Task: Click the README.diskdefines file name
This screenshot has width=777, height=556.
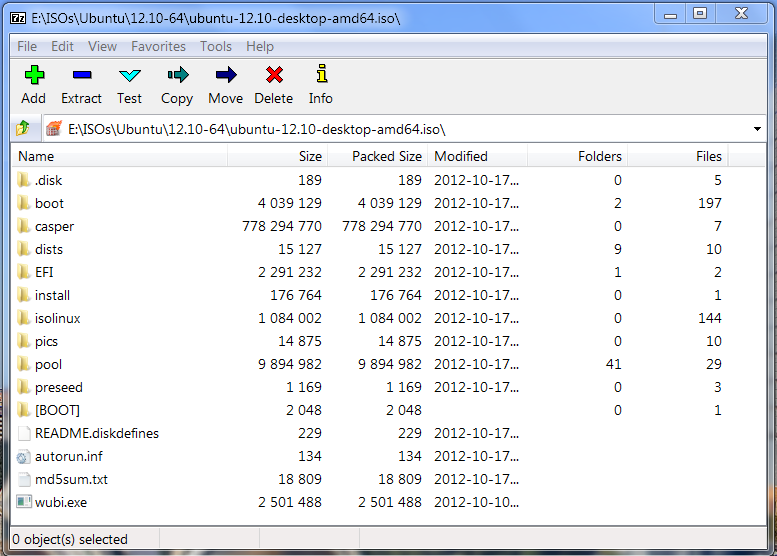Action: point(97,433)
